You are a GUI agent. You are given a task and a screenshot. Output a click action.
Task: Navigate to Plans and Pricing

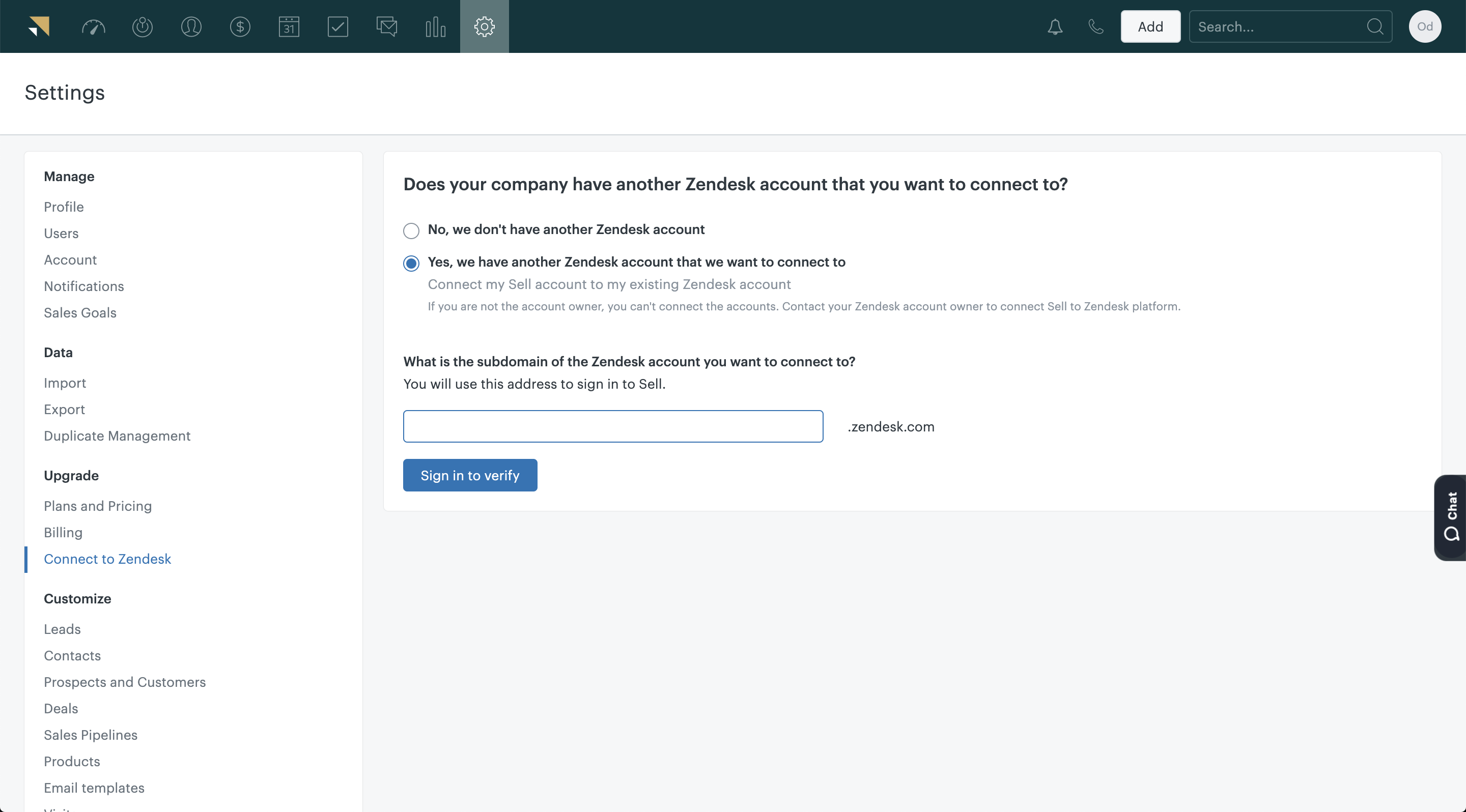tap(97, 505)
